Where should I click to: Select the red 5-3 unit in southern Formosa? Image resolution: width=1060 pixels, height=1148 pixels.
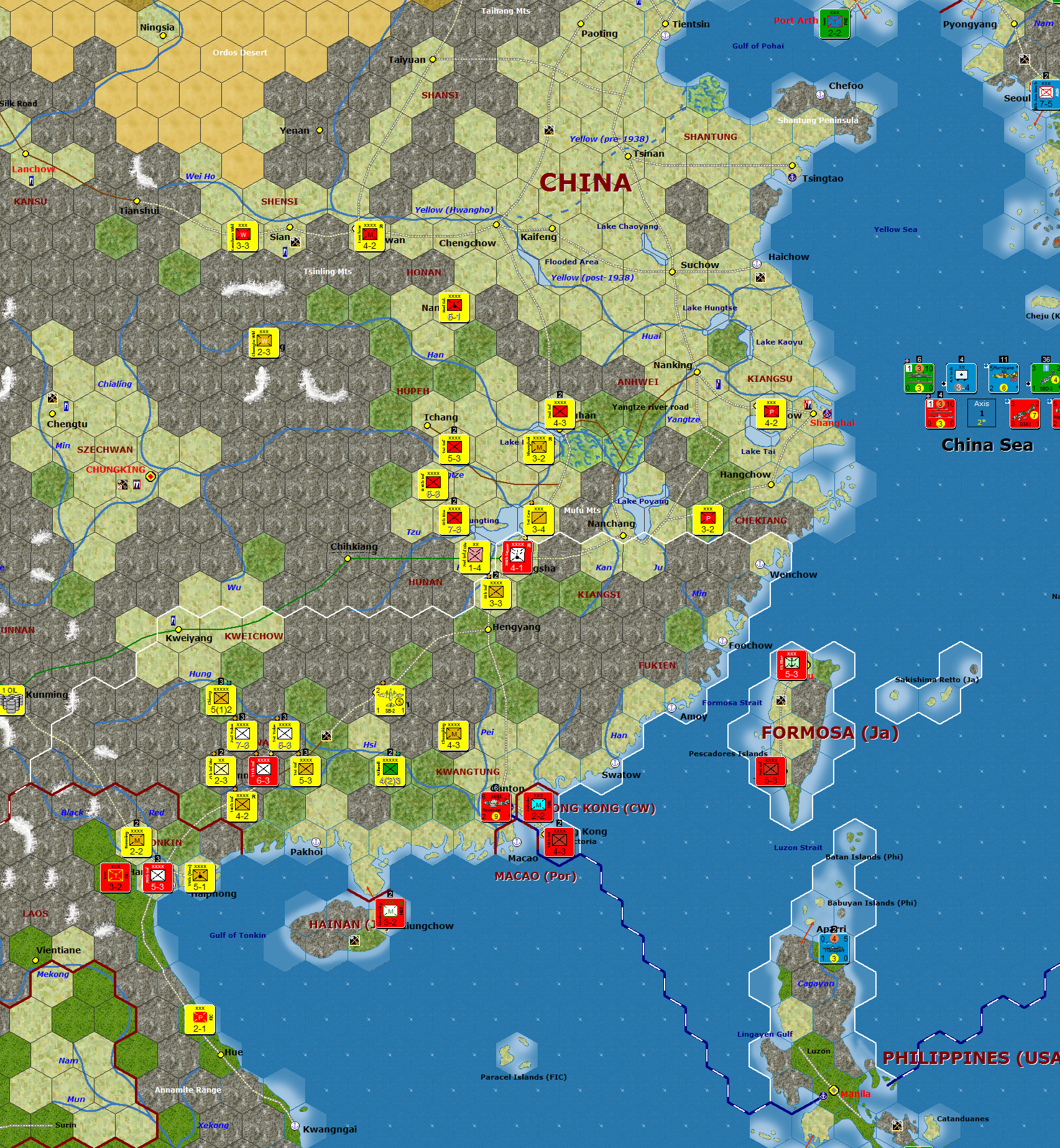coord(771,771)
